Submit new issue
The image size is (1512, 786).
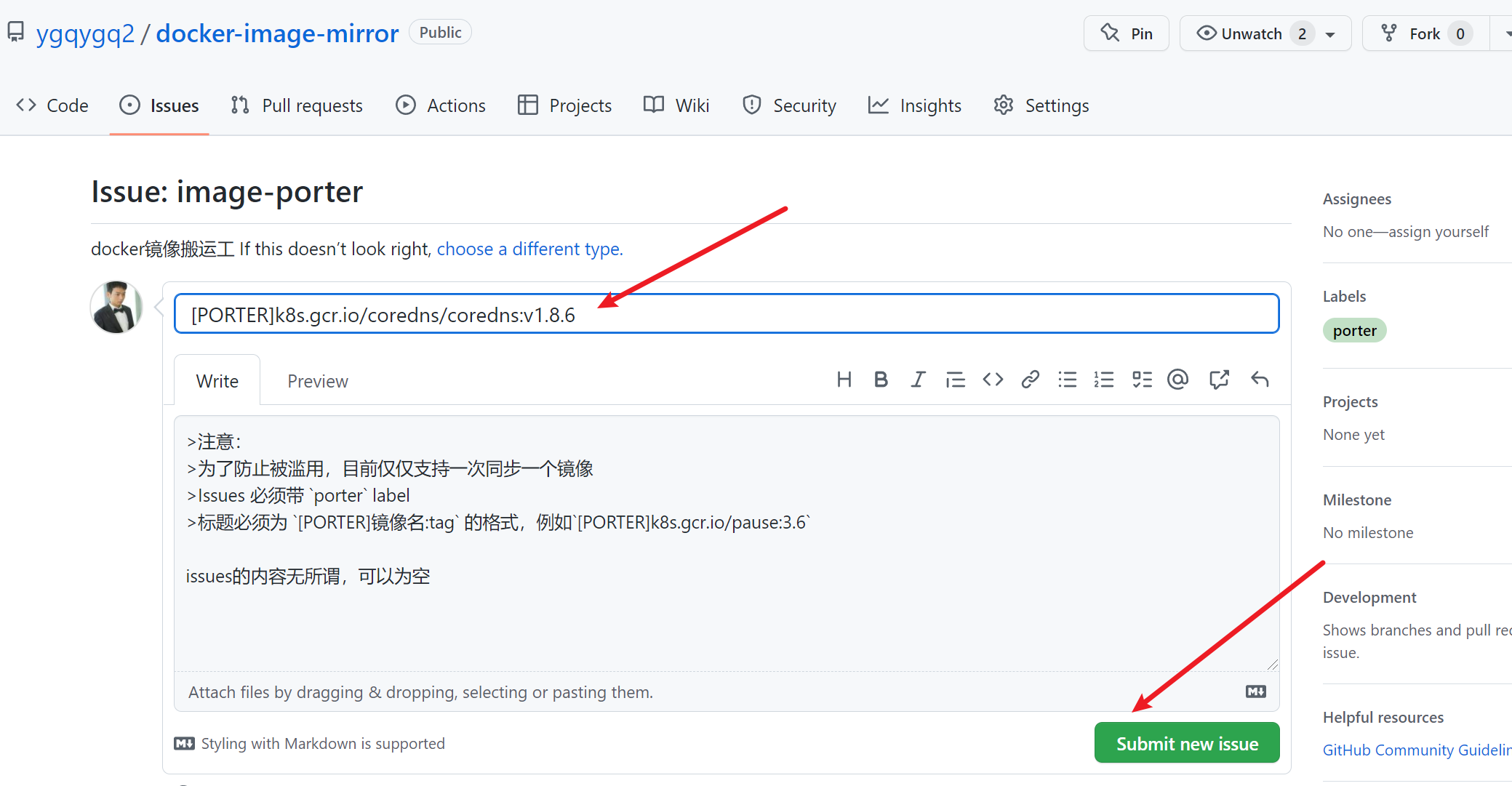pyautogui.click(x=1187, y=743)
